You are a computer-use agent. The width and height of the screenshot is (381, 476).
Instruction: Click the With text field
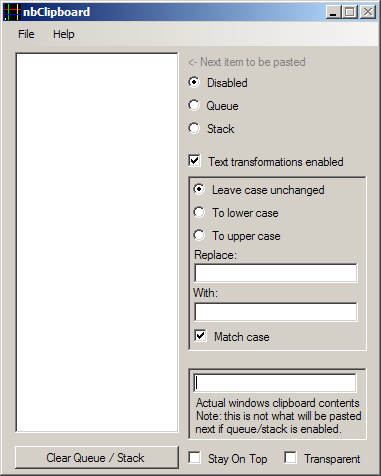pos(276,312)
